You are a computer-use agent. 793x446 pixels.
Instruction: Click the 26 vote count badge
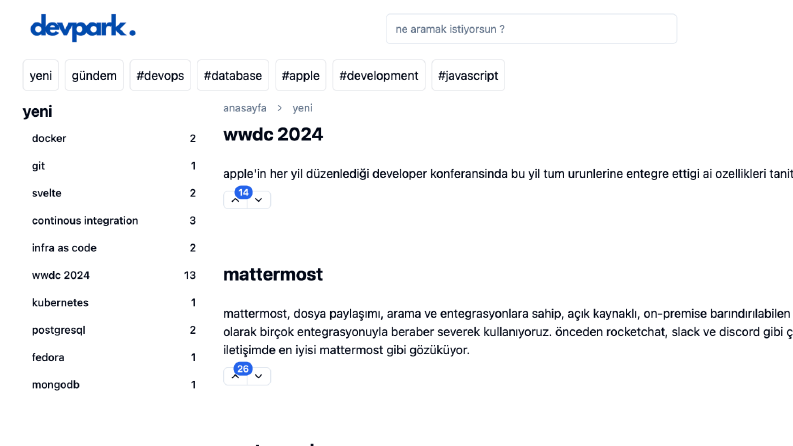pos(243,369)
